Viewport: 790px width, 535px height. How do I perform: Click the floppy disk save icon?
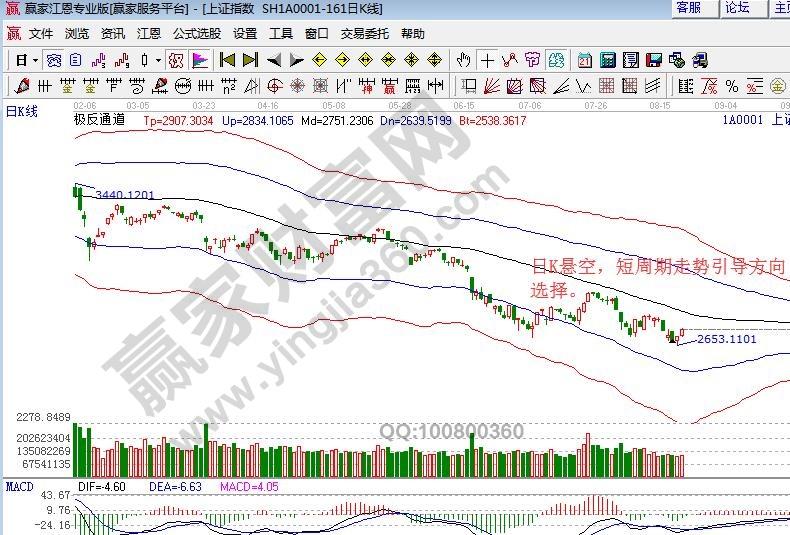(x=653, y=60)
